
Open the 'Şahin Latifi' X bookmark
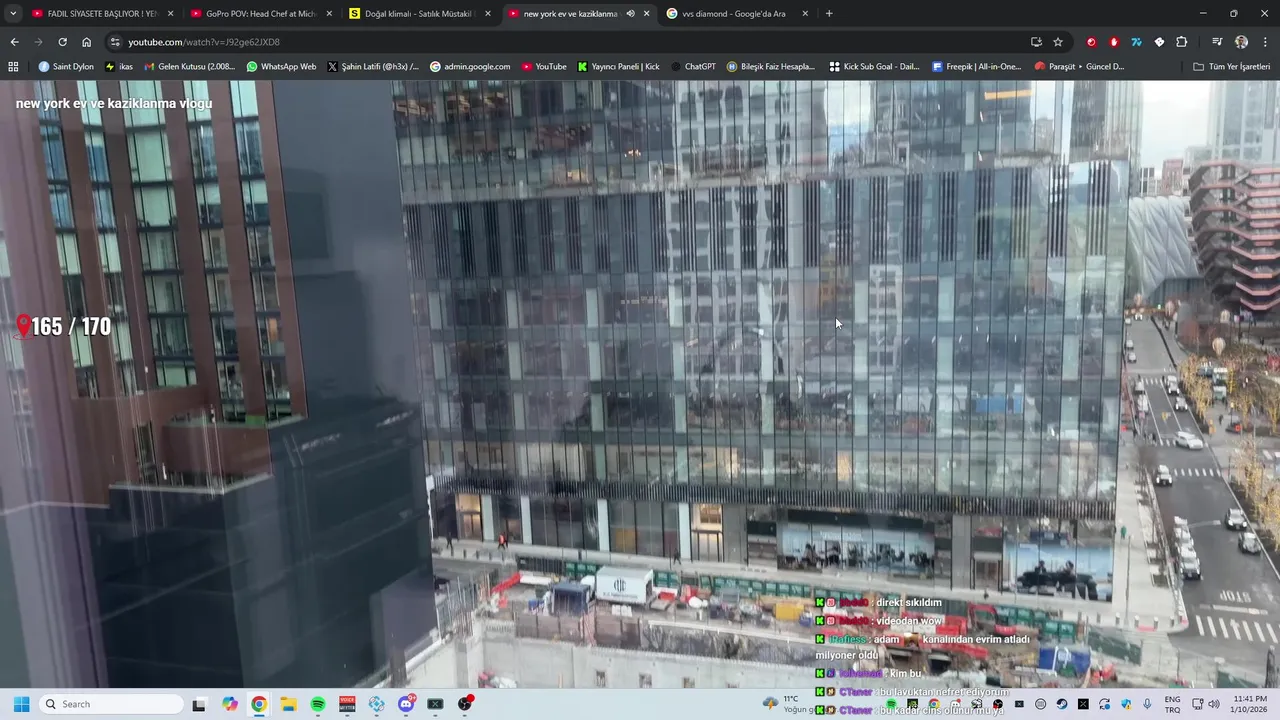coord(373,67)
